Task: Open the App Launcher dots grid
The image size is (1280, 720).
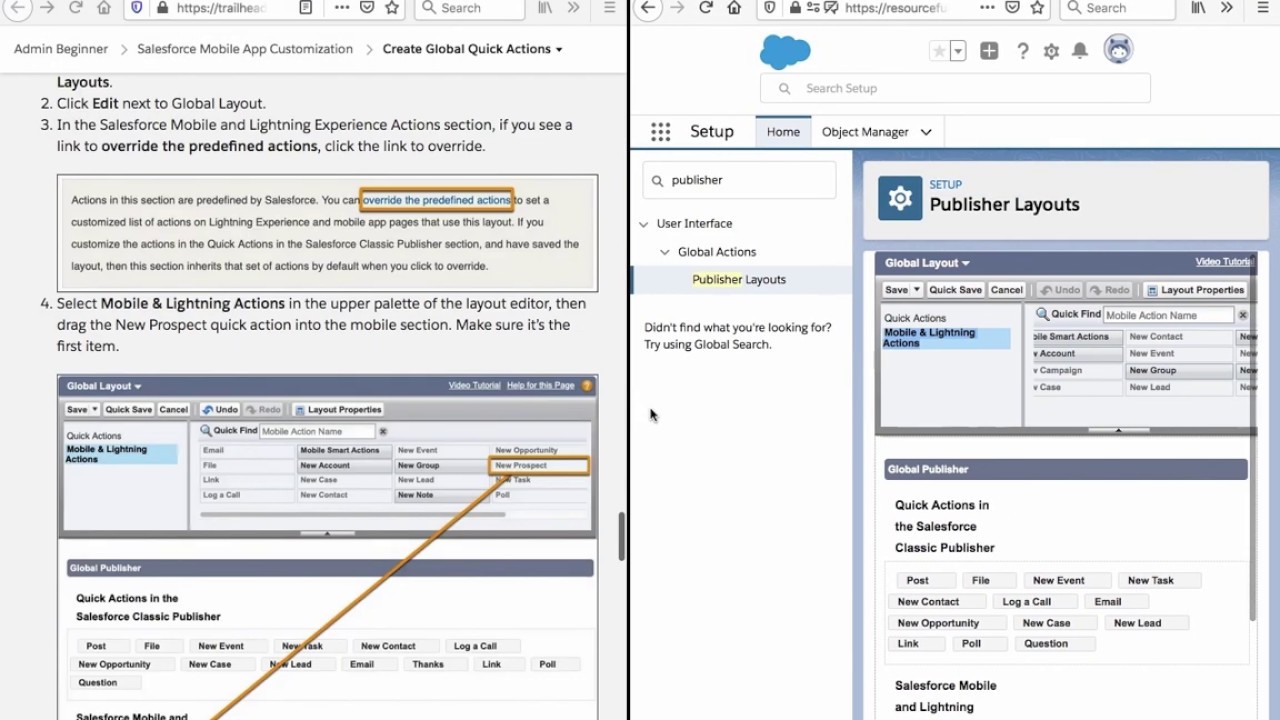Action: (660, 132)
